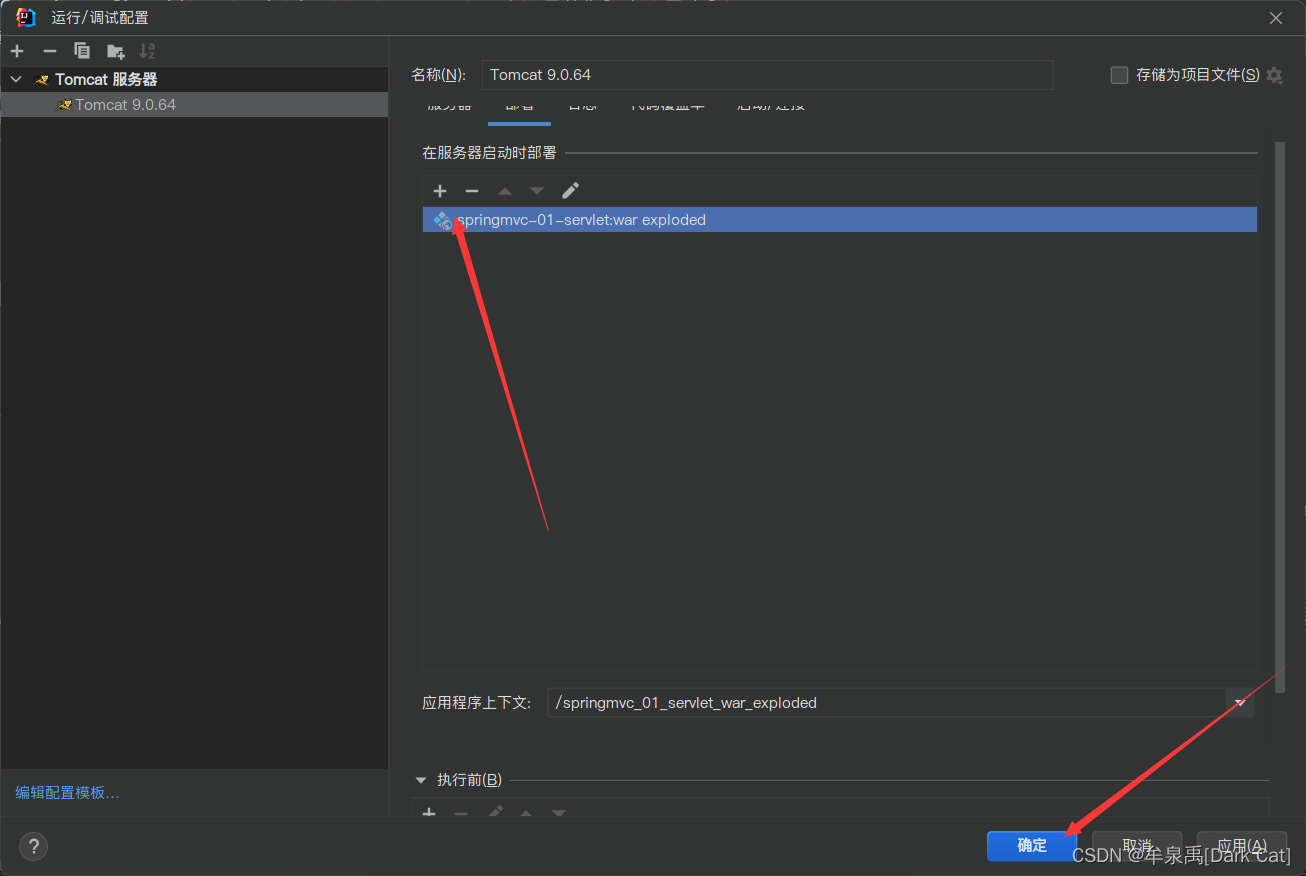This screenshot has height=876, width=1306.
Task: Add a deployment artifact with plus icon
Action: coord(440,191)
